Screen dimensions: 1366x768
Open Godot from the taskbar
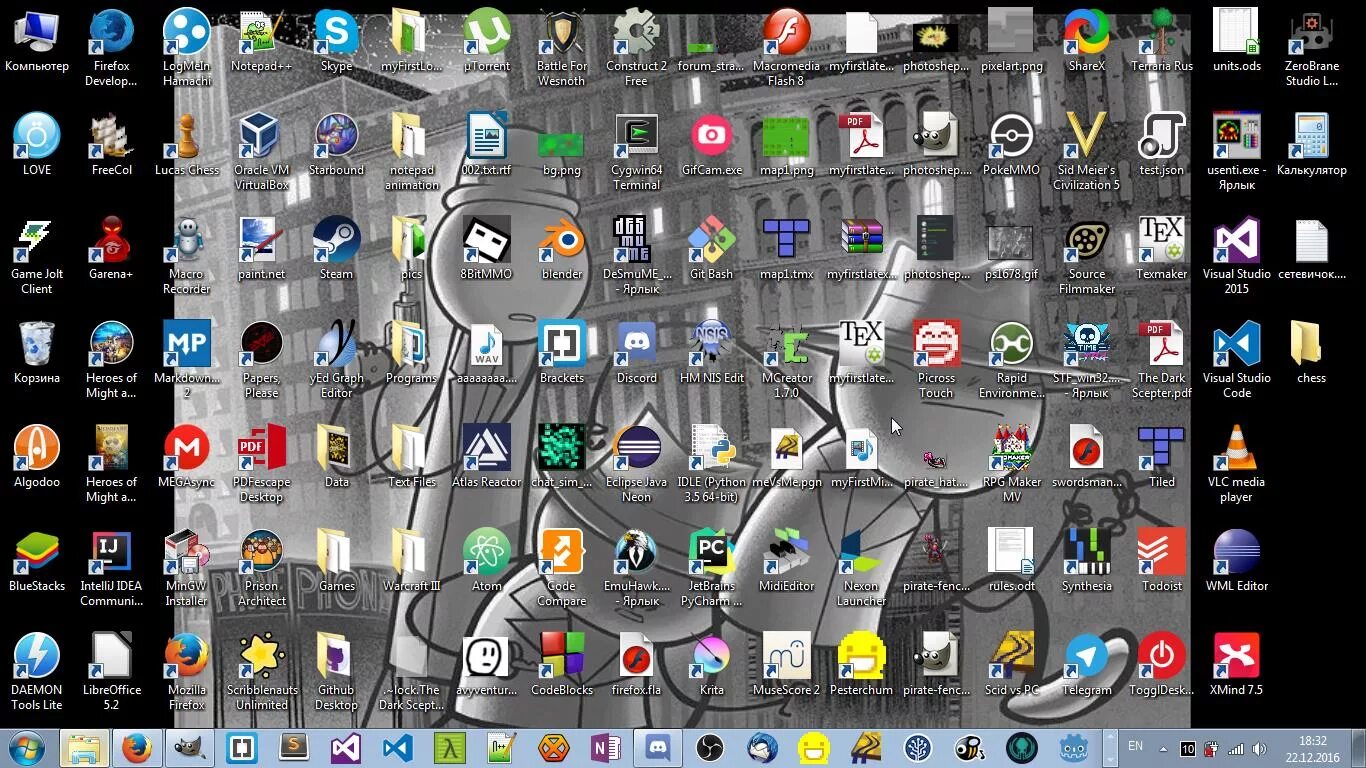1074,748
